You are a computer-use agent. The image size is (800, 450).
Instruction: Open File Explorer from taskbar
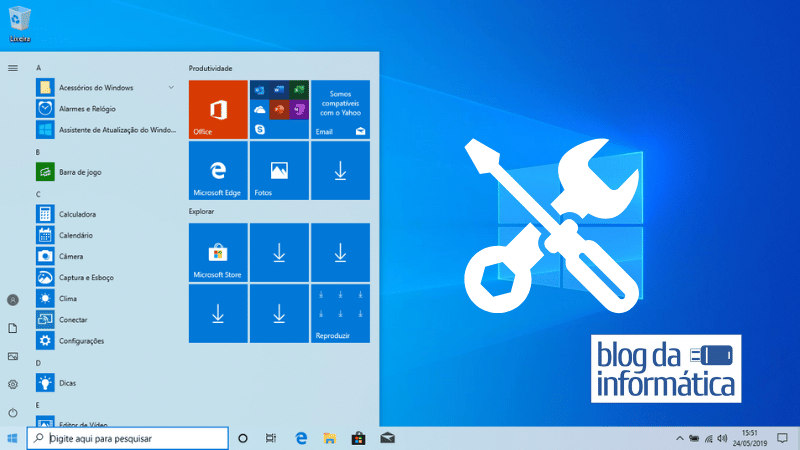(330, 438)
